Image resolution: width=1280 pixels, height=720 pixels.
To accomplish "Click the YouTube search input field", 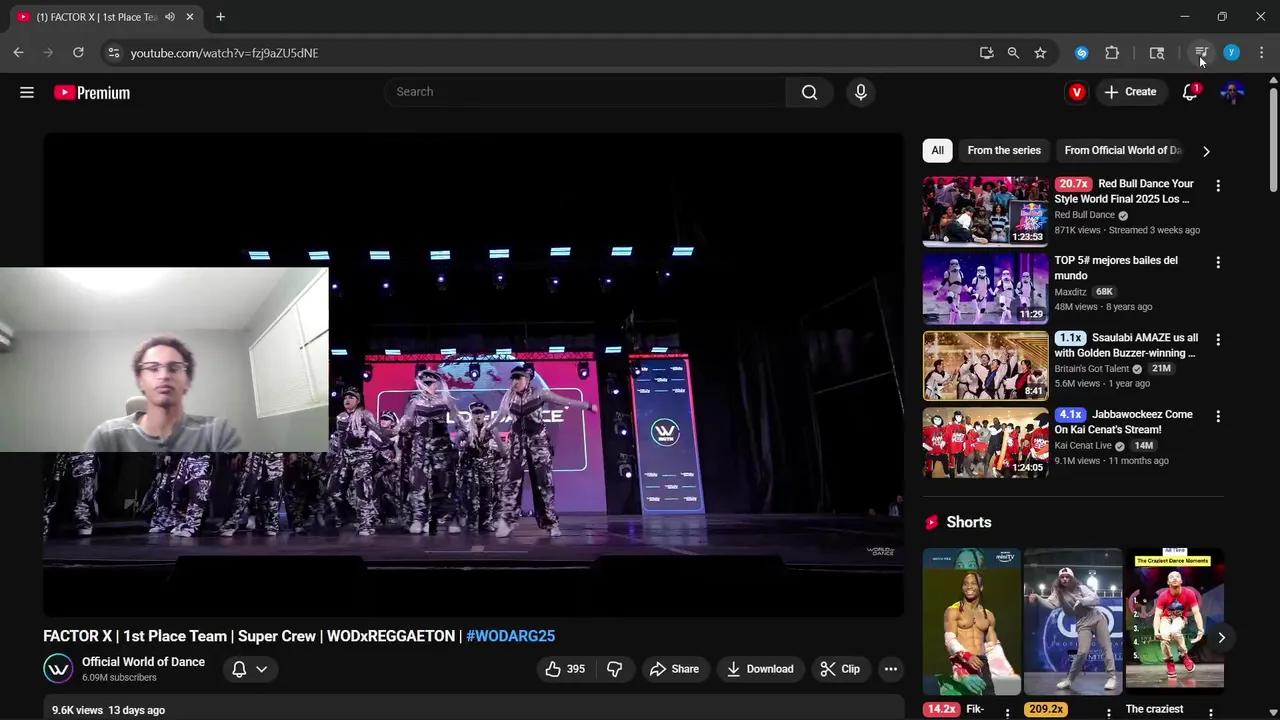I will 585,92.
